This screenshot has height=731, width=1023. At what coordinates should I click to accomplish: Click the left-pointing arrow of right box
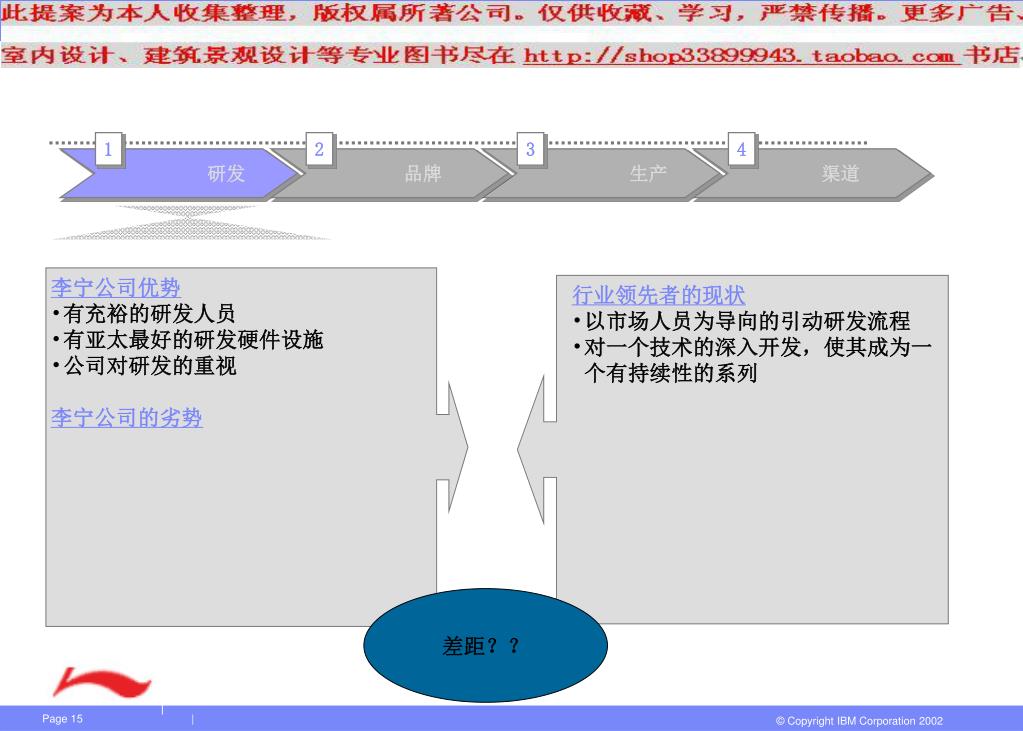click(x=537, y=450)
